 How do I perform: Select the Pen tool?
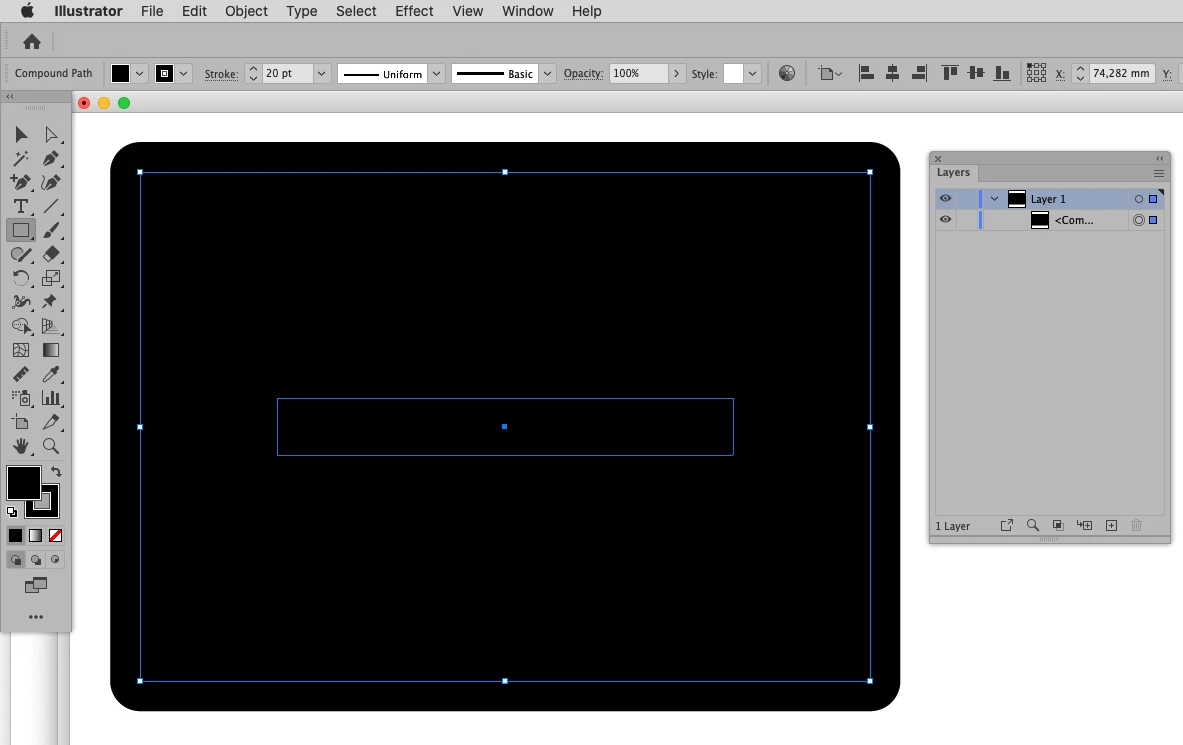pyautogui.click(x=51, y=159)
